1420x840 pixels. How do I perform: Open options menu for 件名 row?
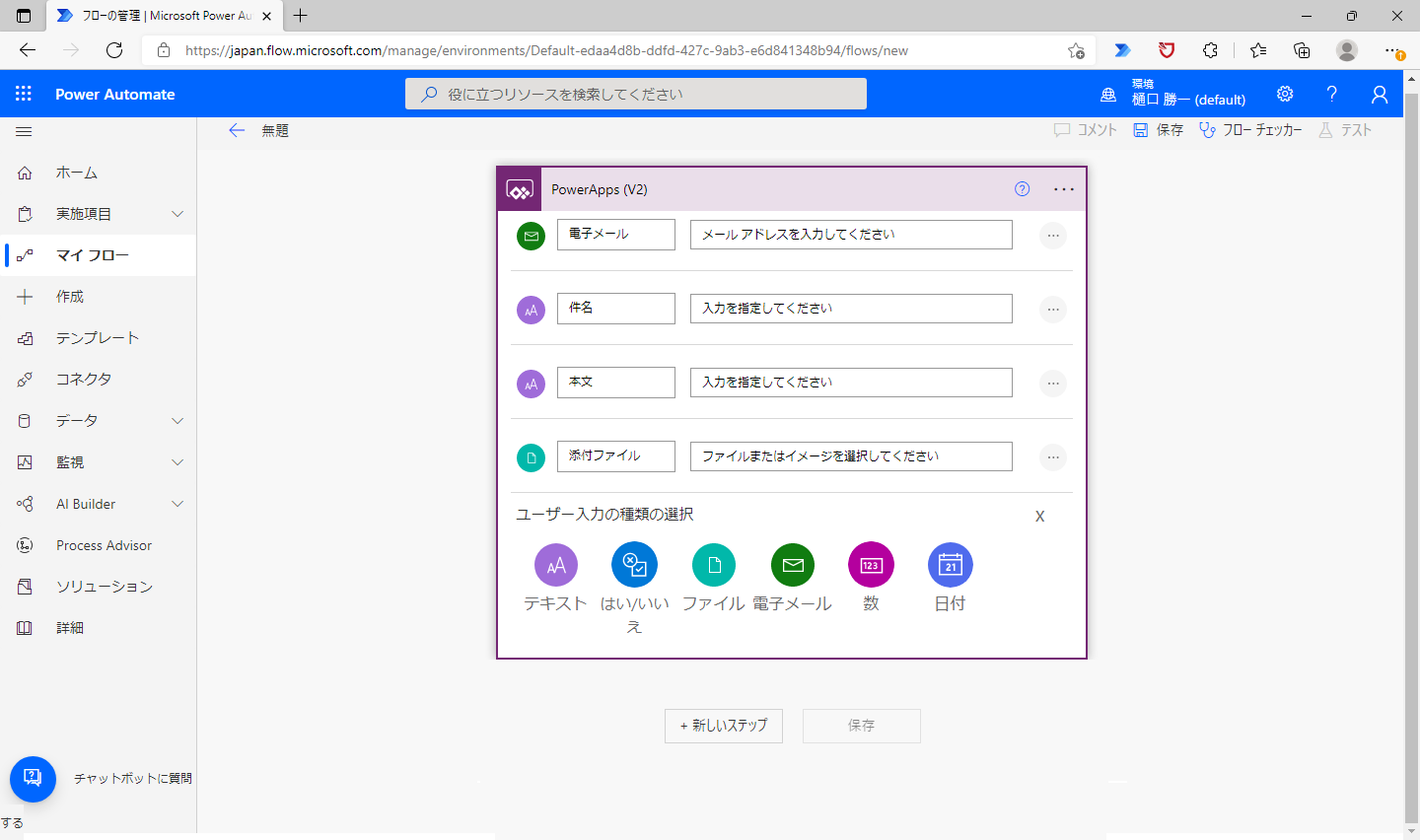(x=1053, y=310)
